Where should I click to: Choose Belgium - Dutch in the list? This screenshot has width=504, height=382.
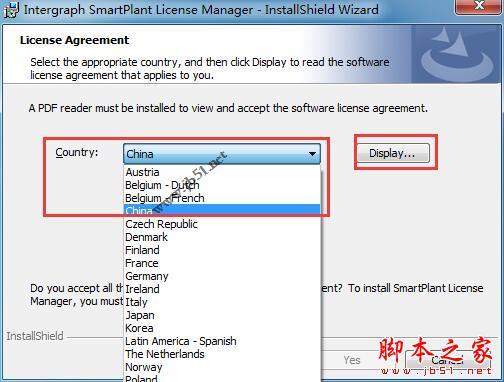pos(222,185)
